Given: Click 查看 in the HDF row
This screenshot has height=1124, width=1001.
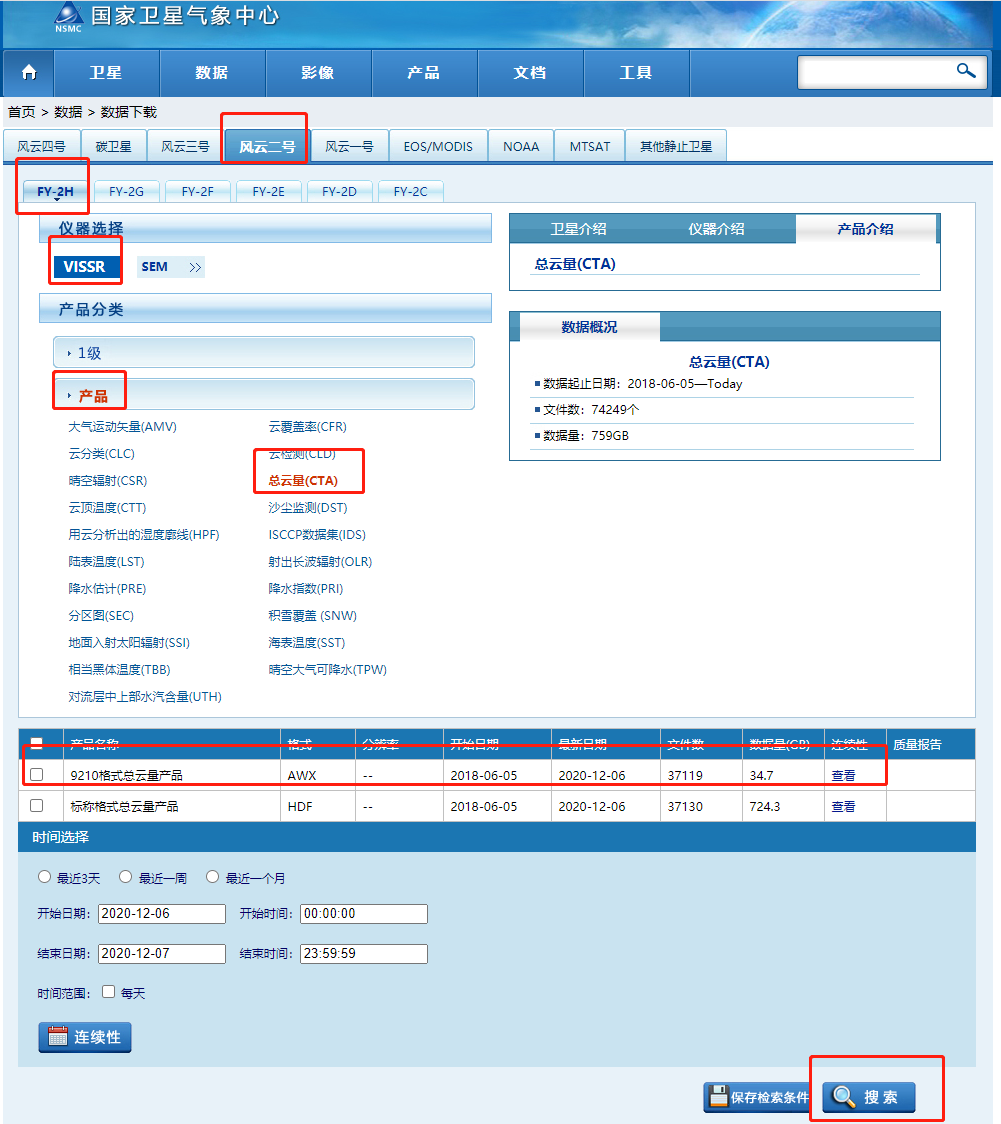Looking at the screenshot, I should (x=843, y=806).
